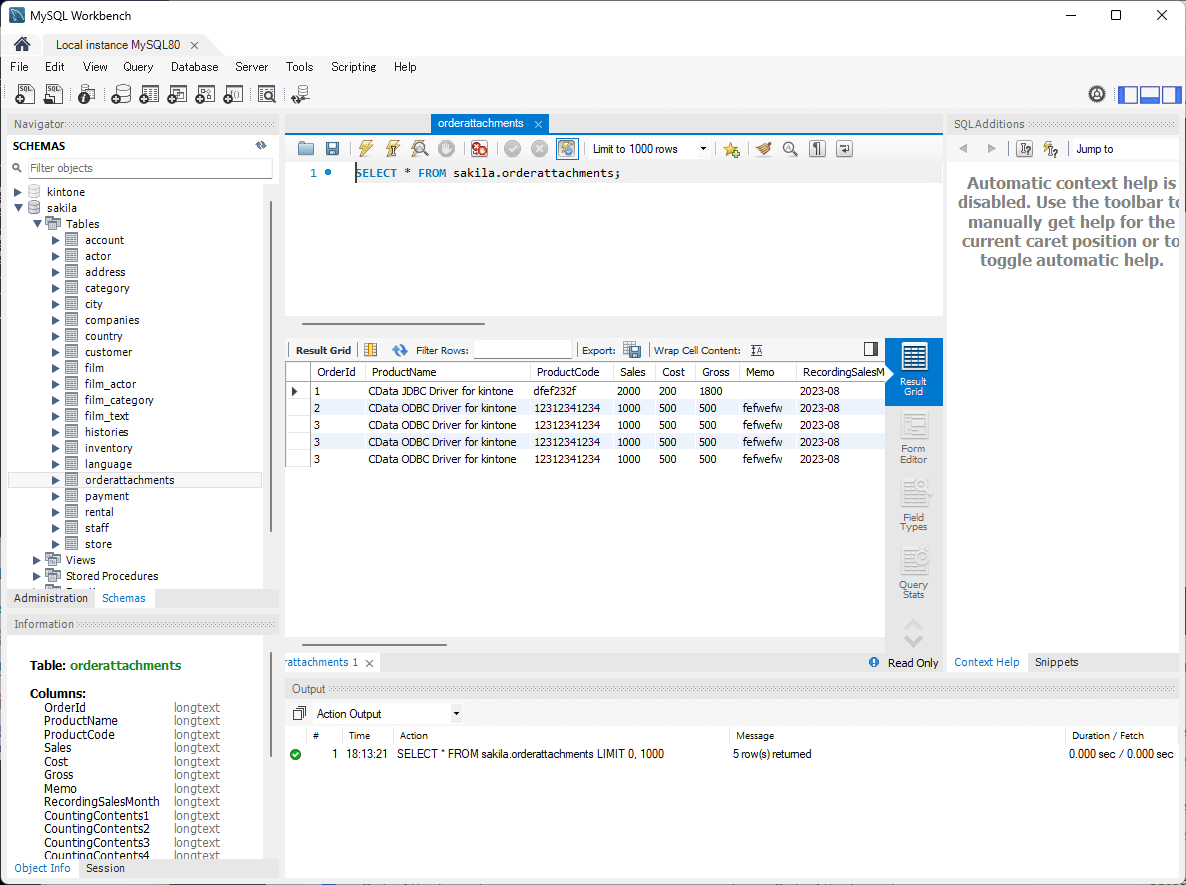Switch to the Administration tab
This screenshot has width=1186, height=885.
(x=51, y=598)
